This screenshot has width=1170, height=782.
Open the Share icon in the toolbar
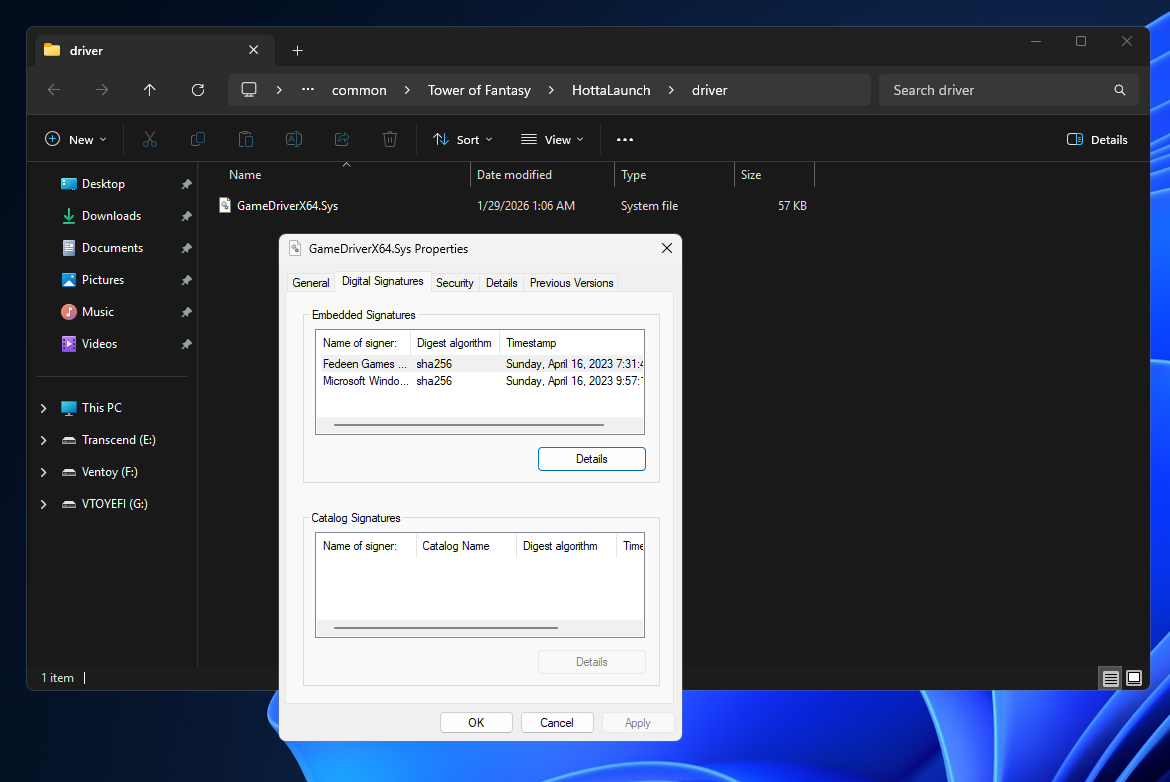tap(341, 139)
